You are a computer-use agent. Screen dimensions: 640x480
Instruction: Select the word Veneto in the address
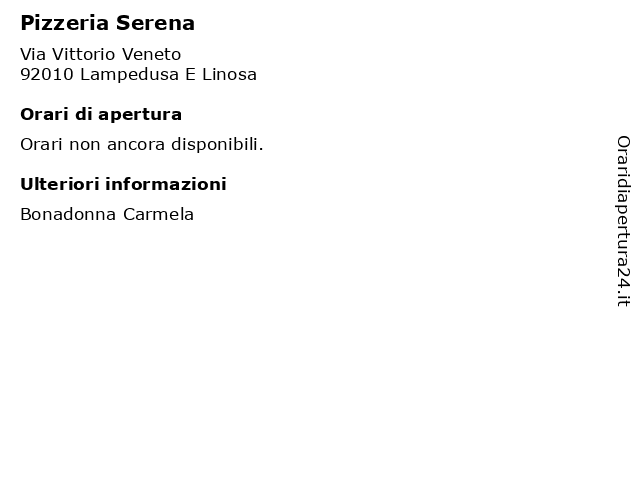click(151, 54)
